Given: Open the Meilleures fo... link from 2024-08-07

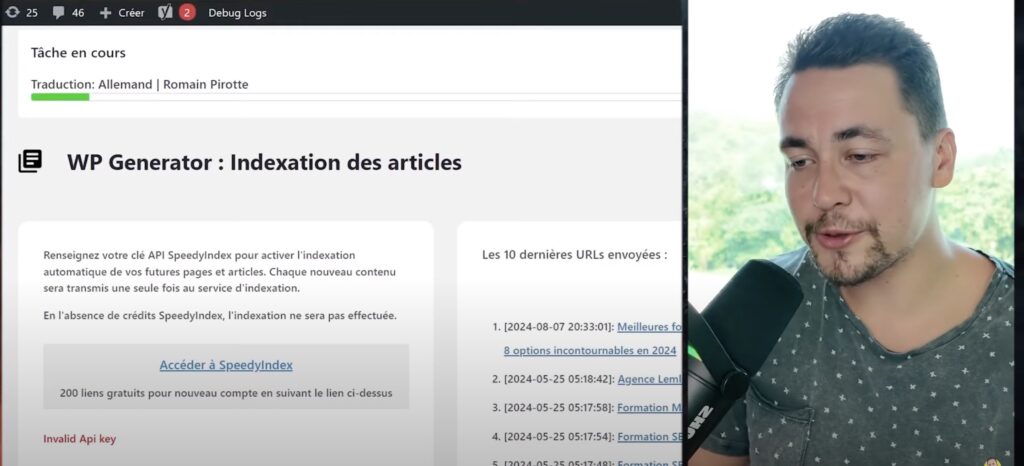Looking at the screenshot, I should pos(649,326).
